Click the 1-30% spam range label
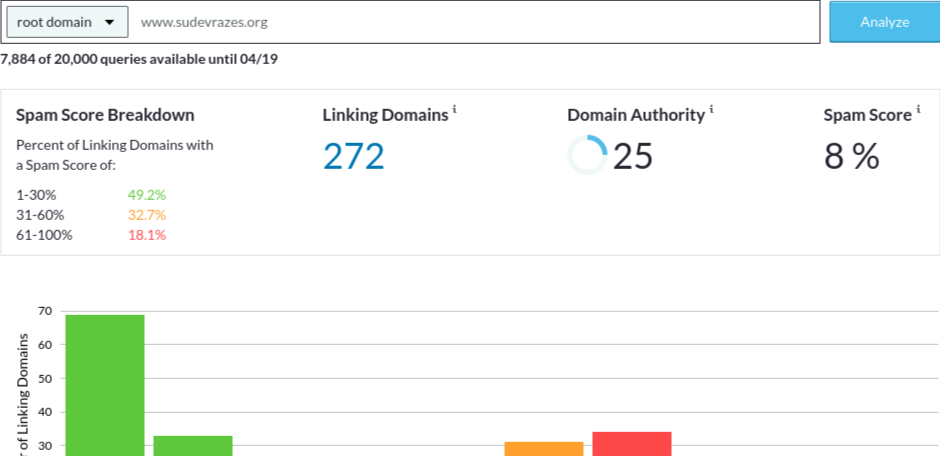Screen dimensions: 940x456 [x=36, y=195]
